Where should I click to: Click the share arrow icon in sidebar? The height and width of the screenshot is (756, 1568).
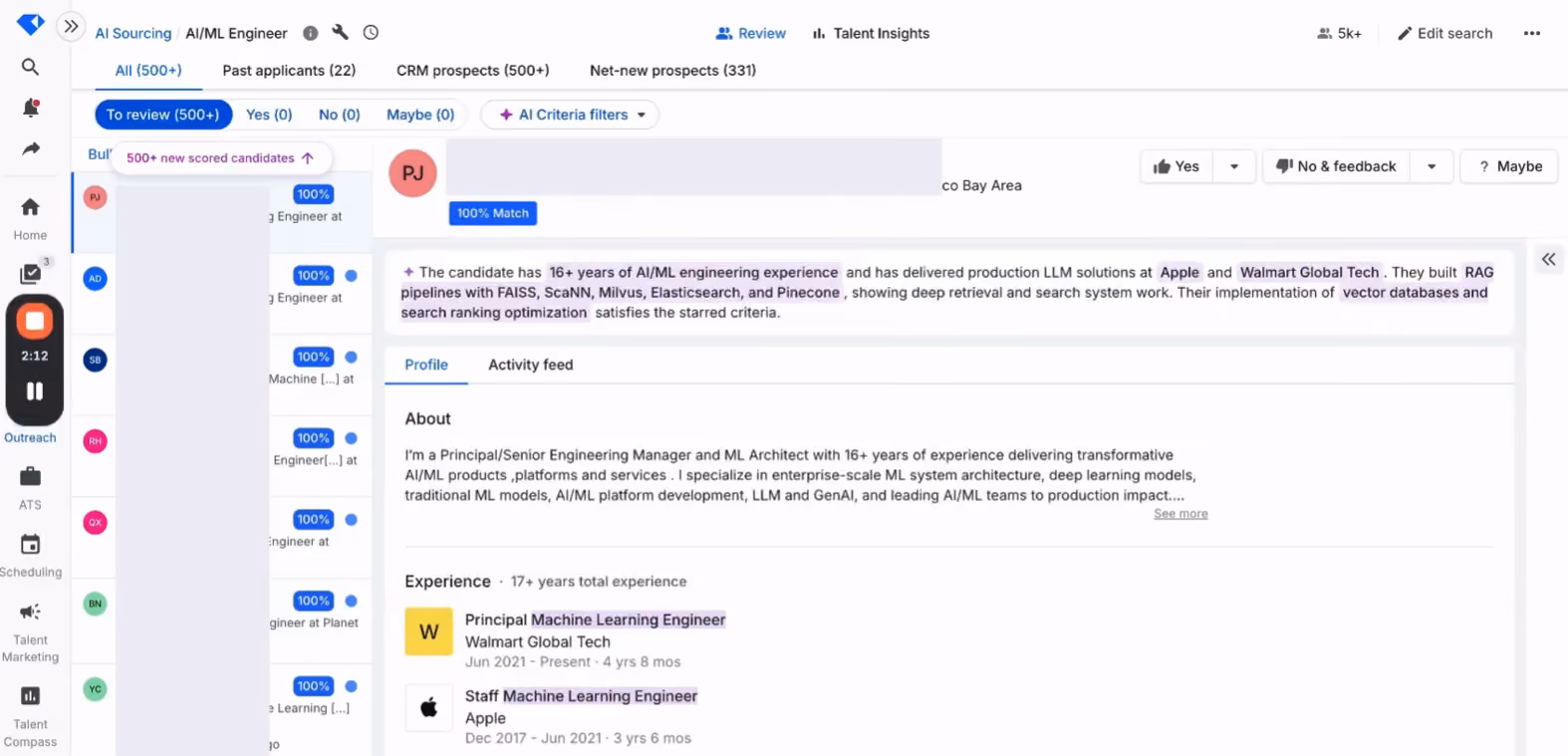tap(31, 148)
